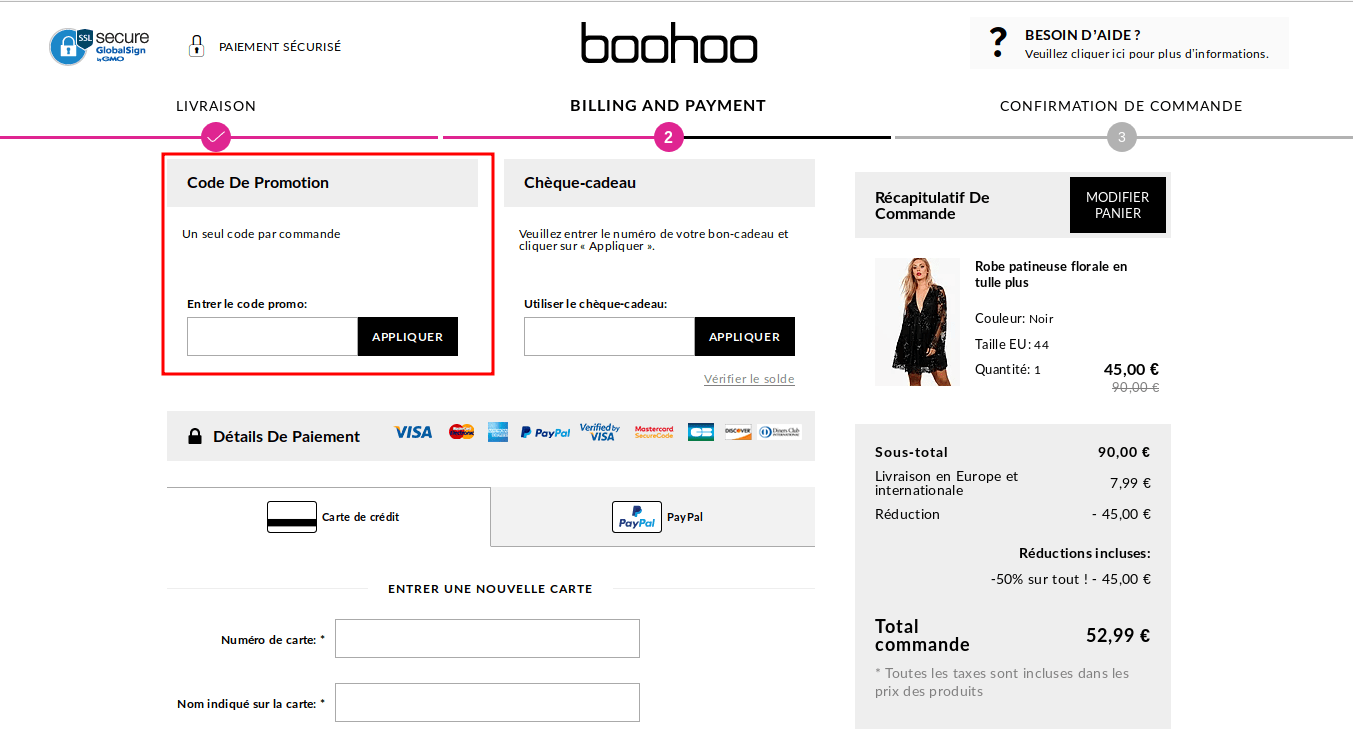
Task: Click the Mastercard Electron payment icon
Action: click(x=460, y=431)
